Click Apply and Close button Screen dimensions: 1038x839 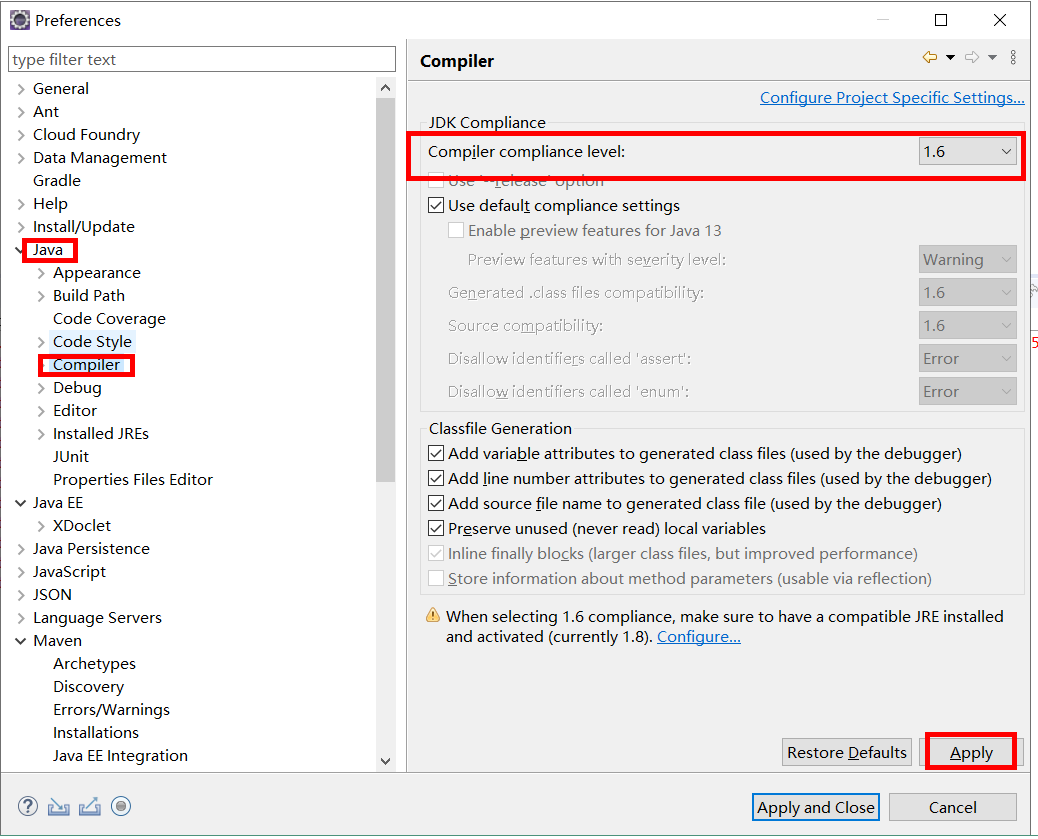(816, 808)
